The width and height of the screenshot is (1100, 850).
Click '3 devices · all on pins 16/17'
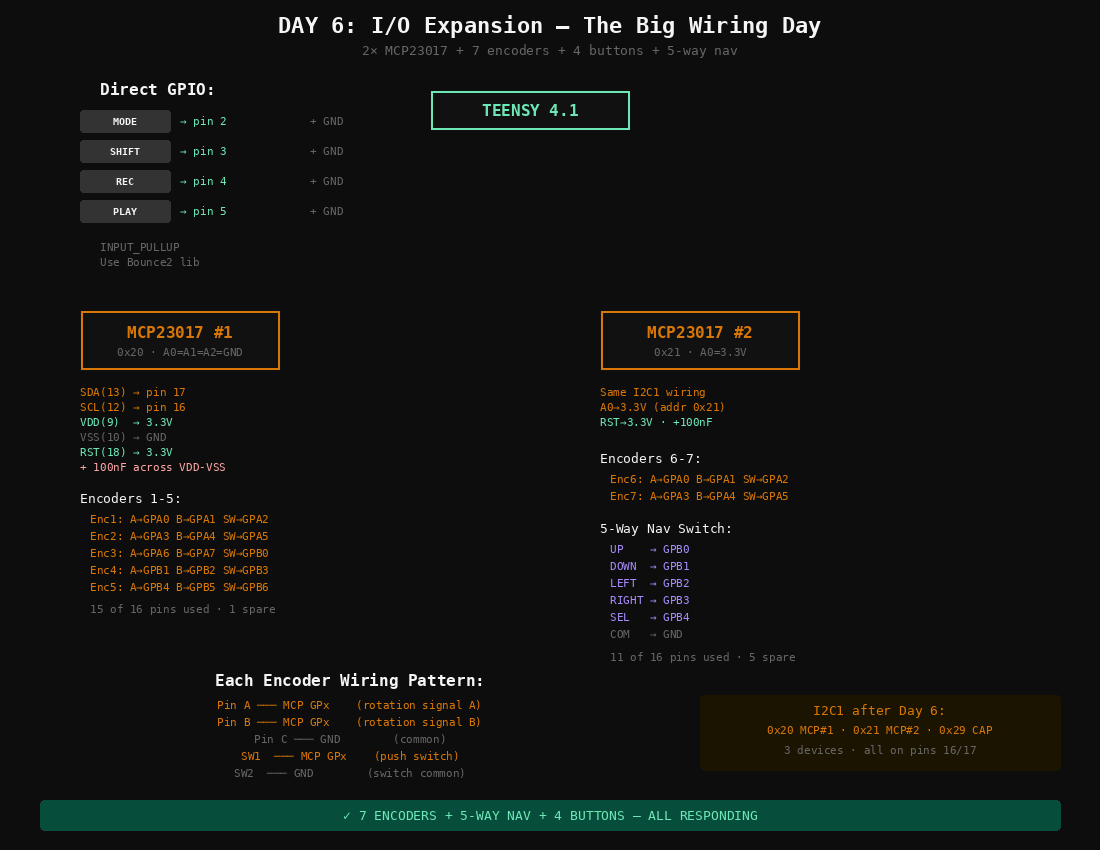pyautogui.click(x=880, y=750)
